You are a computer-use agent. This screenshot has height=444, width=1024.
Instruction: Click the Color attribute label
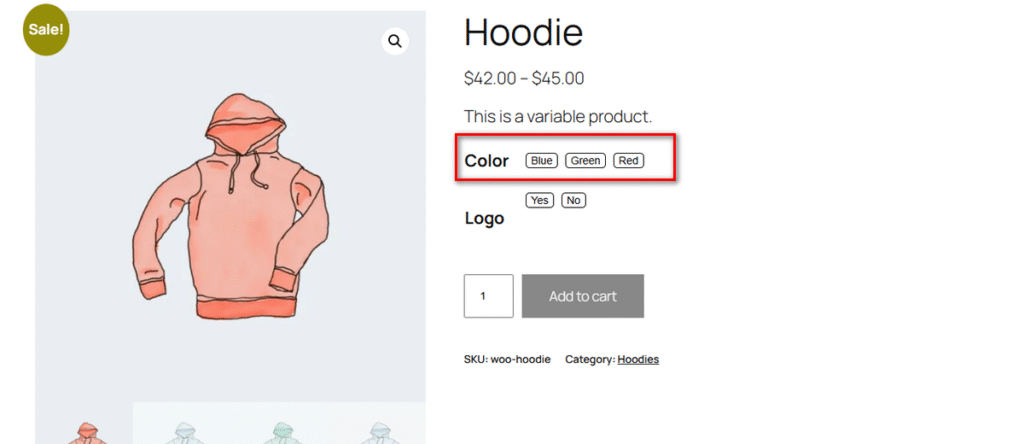click(x=487, y=161)
